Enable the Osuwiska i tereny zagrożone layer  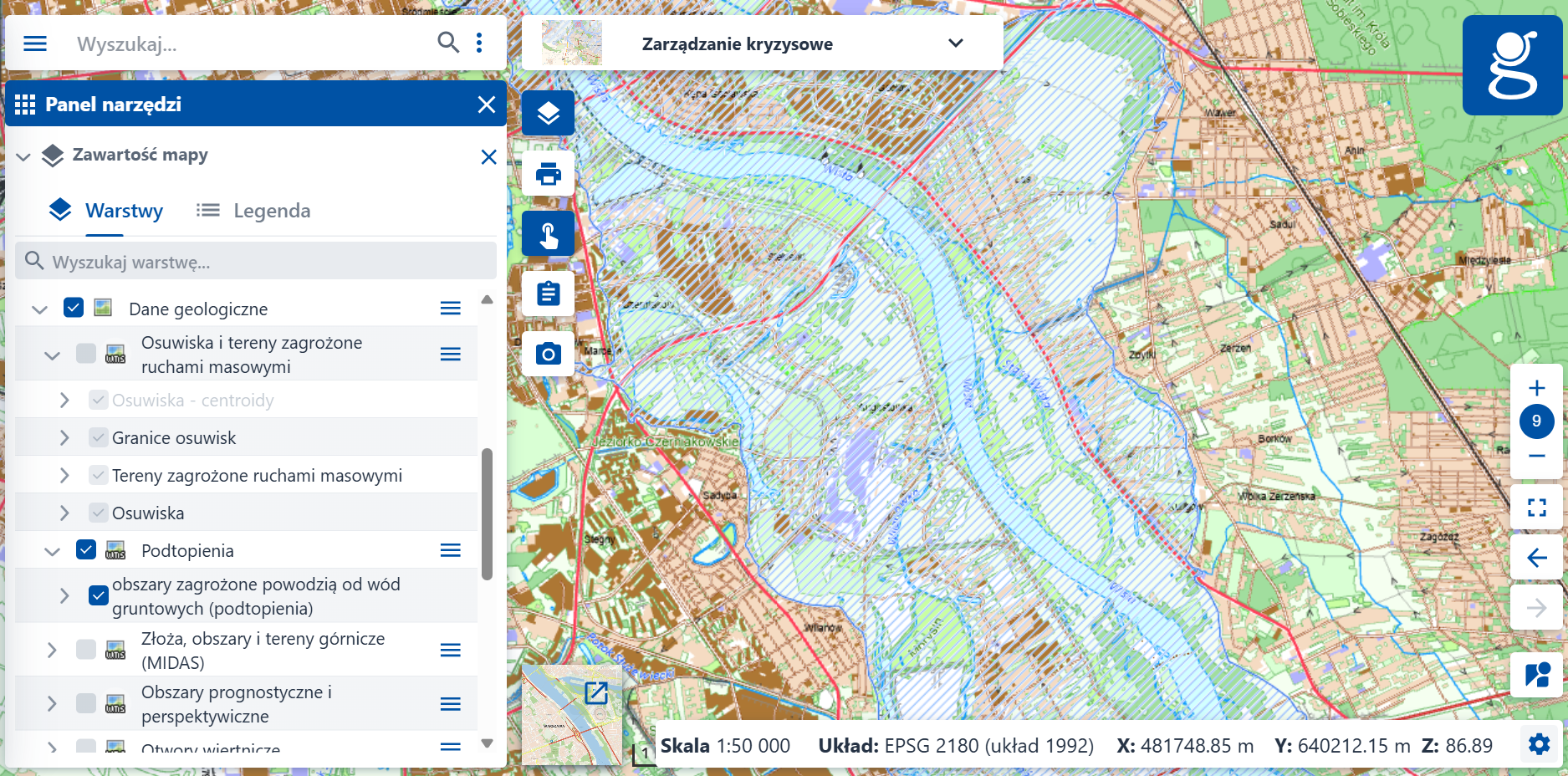(86, 354)
